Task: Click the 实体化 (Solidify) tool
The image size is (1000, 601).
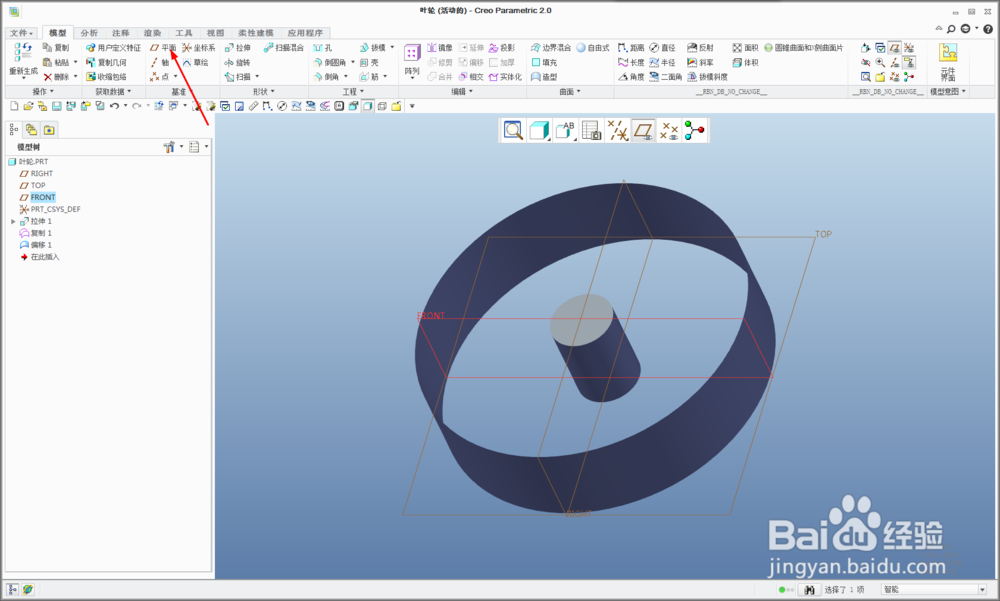Action: pyautogui.click(x=505, y=77)
